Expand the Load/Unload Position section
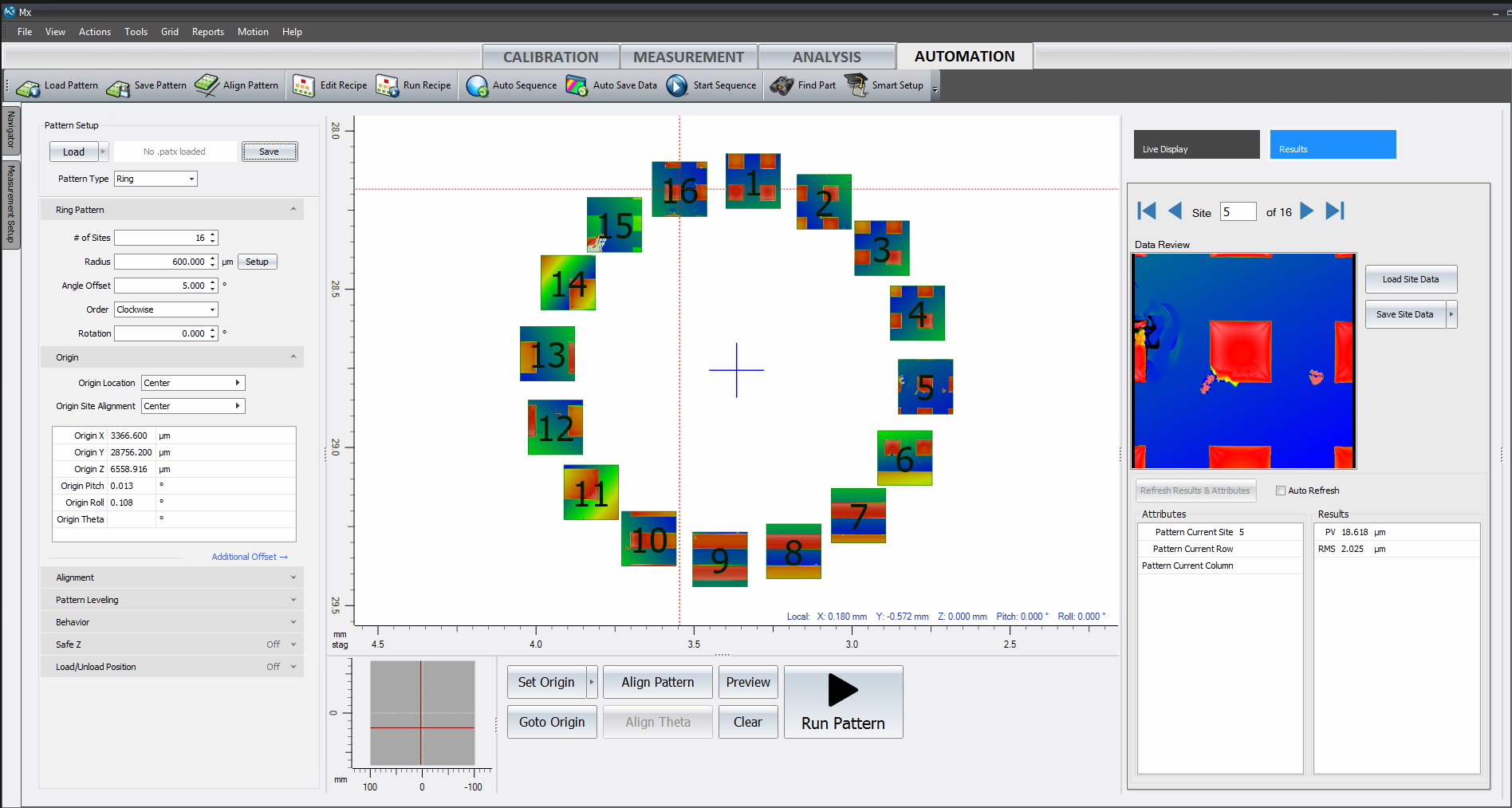The width and height of the screenshot is (1512, 808). [x=293, y=667]
